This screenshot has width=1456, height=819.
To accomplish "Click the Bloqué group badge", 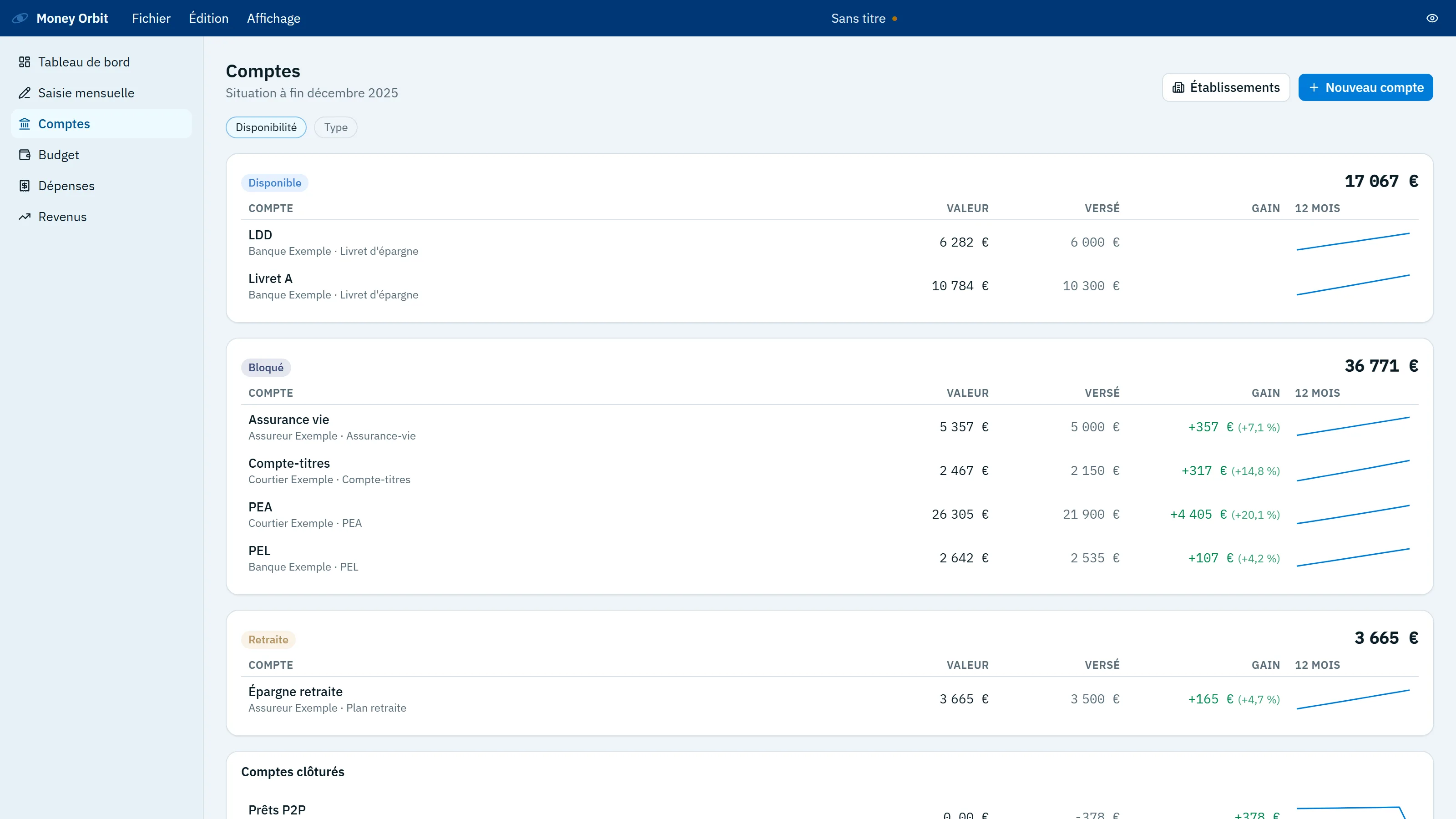I will coord(266,367).
